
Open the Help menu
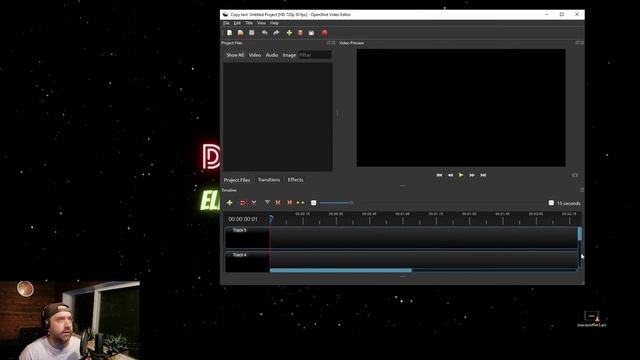tap(274, 23)
